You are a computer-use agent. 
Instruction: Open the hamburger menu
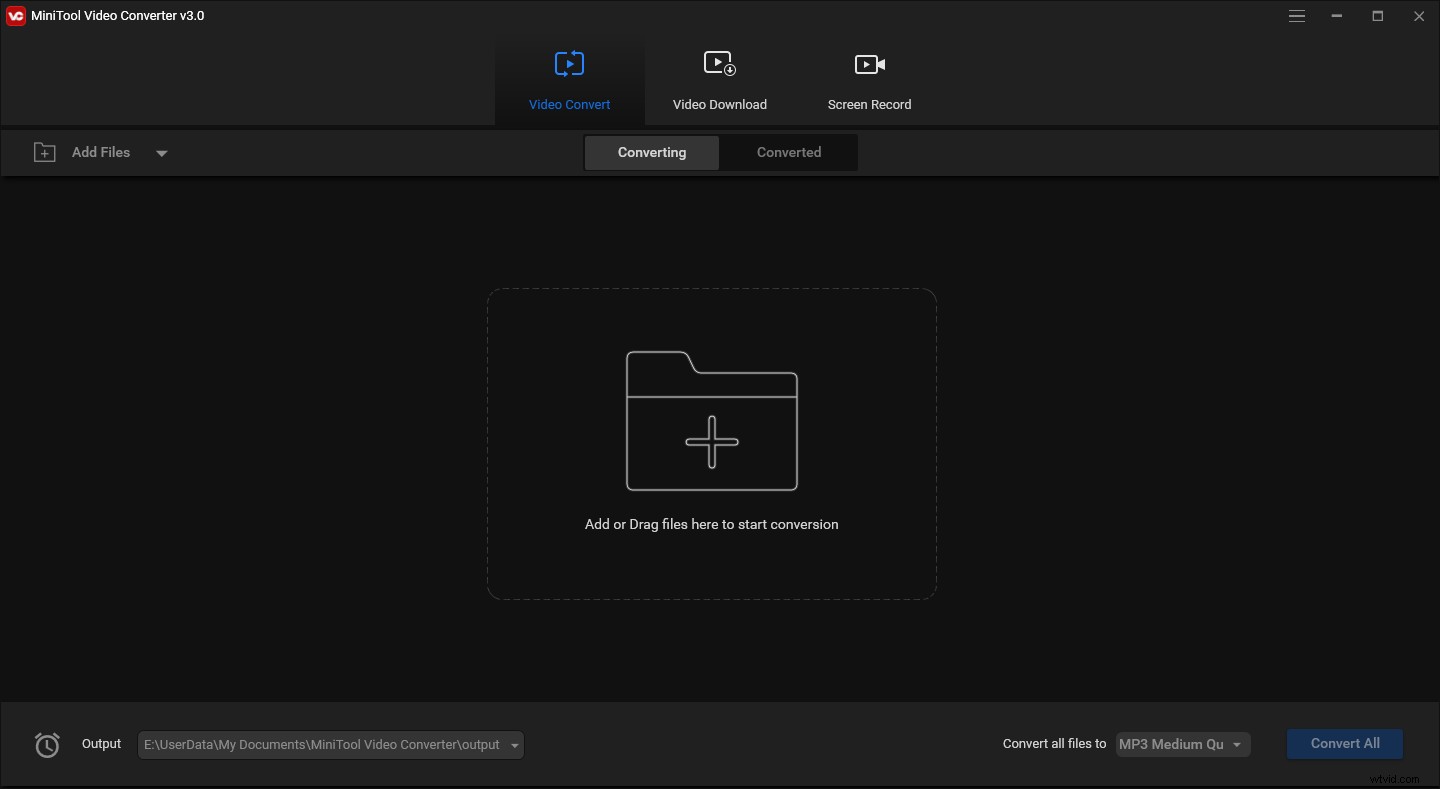coord(1296,16)
